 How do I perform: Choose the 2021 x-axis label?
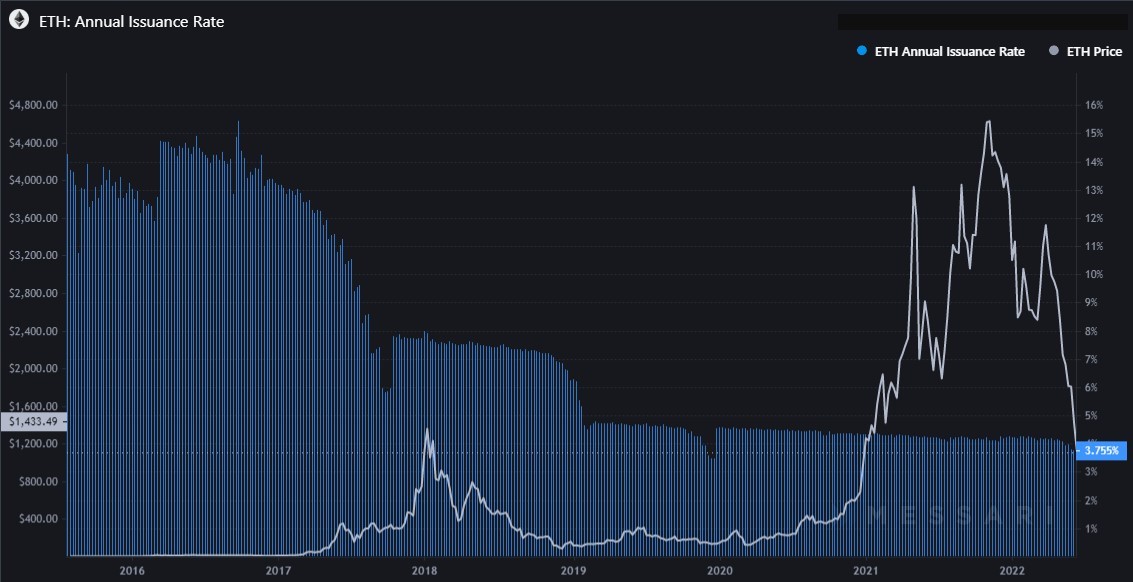867,570
